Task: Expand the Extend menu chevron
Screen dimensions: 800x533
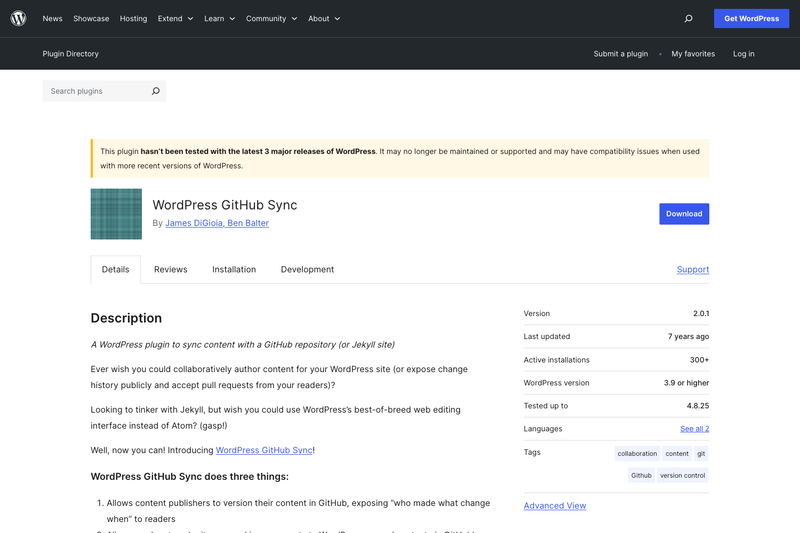Action: coord(190,19)
